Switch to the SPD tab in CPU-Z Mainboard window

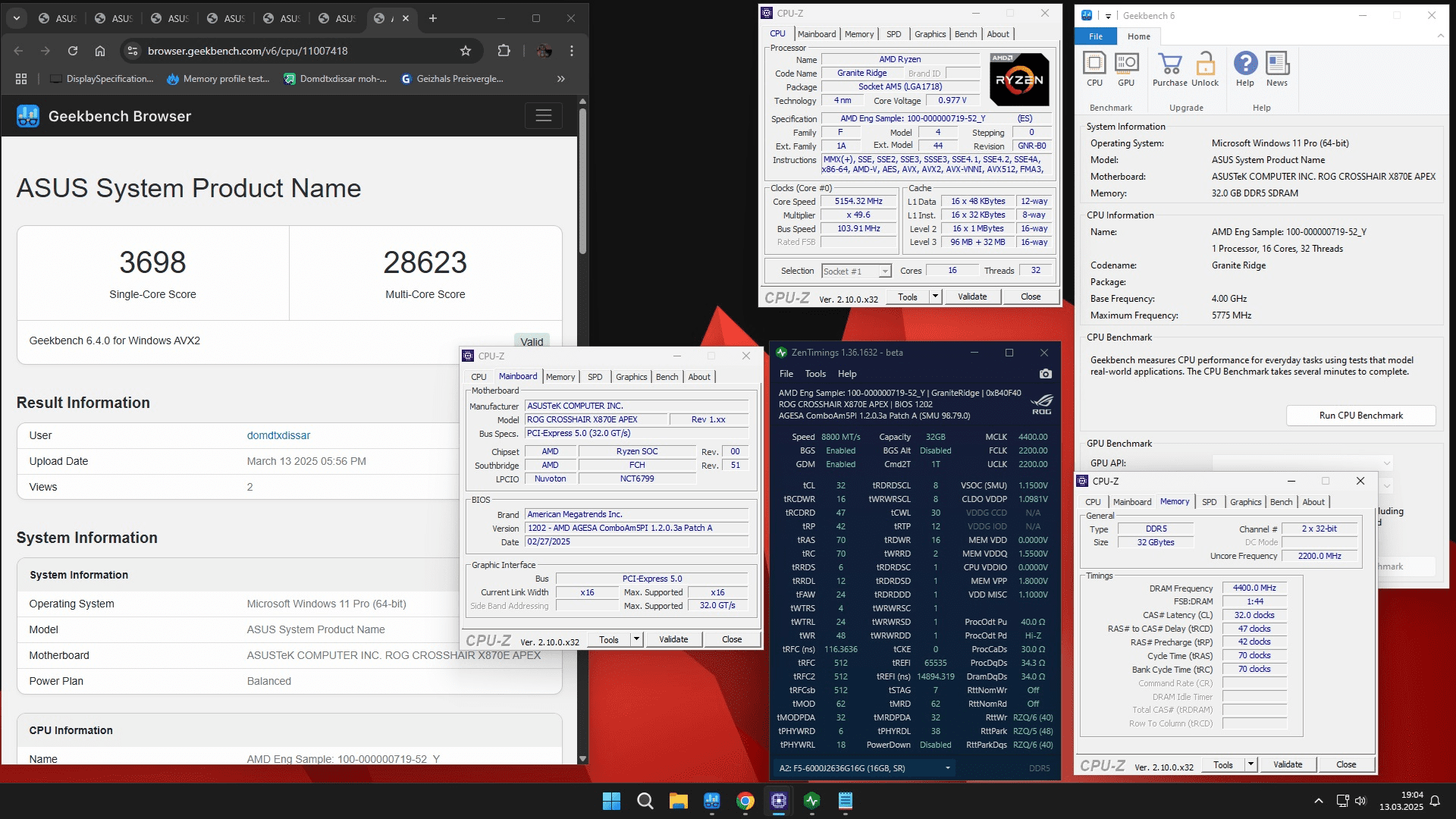click(x=595, y=377)
